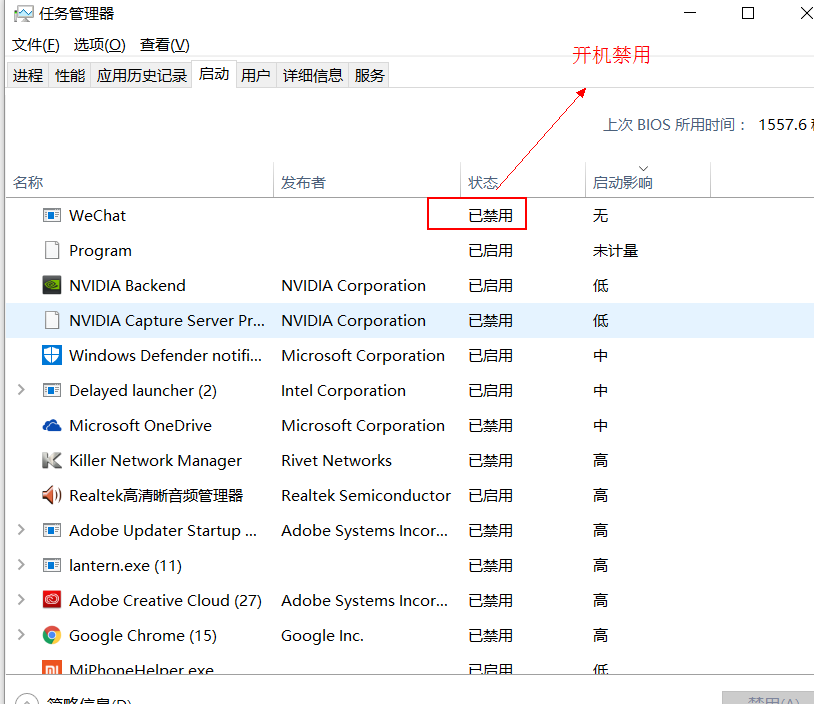Click Microsoft OneDrive's 中 impact cell
This screenshot has width=814, height=704.
click(600, 426)
